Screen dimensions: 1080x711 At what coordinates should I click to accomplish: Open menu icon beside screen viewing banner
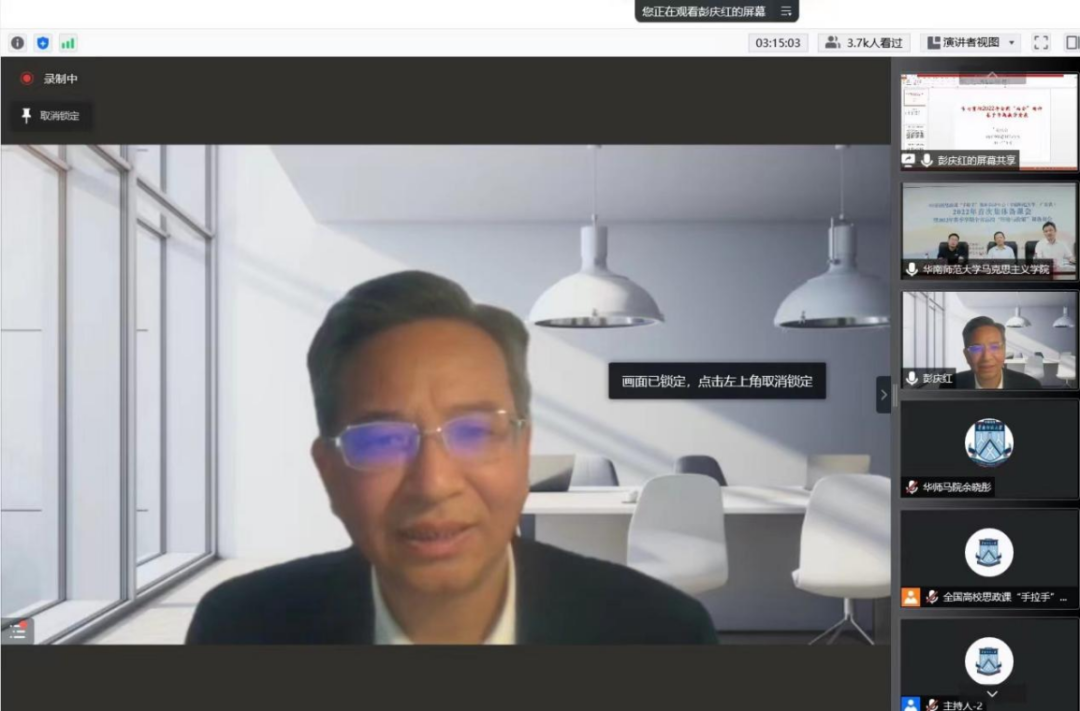(x=786, y=11)
